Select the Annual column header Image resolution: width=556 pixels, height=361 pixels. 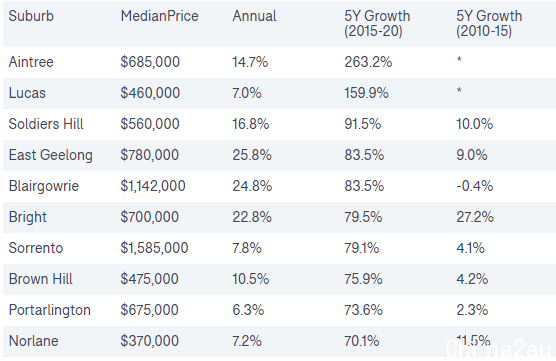[x=254, y=16]
